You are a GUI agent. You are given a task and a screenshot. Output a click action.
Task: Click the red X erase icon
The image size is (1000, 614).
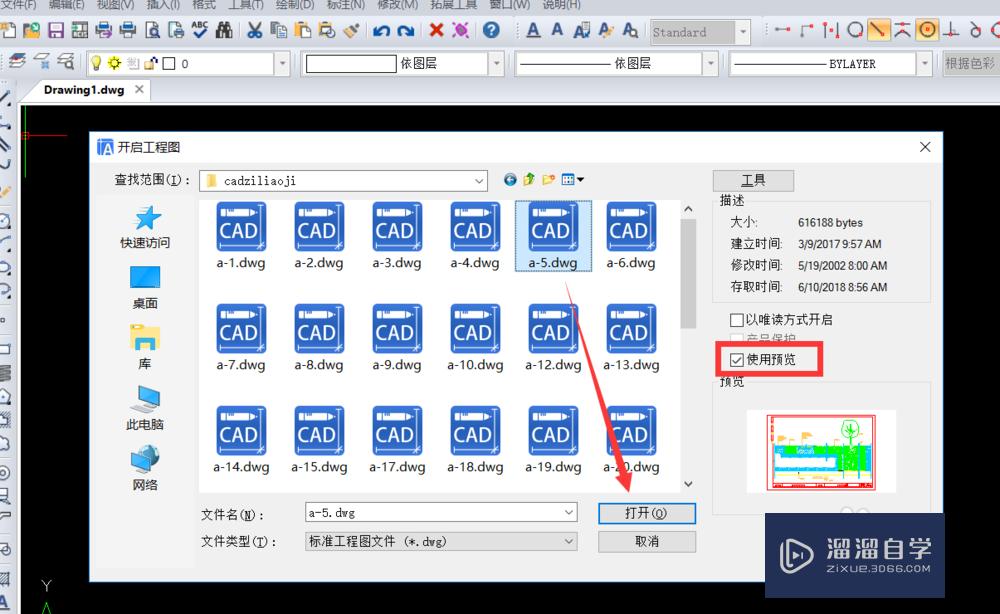(437, 30)
